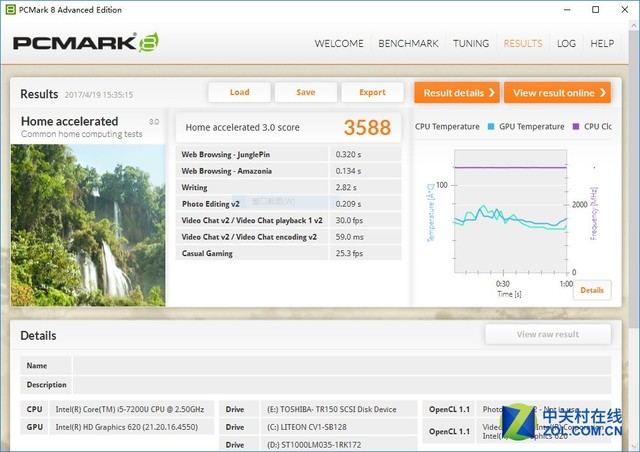Viewport: 640px width, 452px height.
Task: Click the Export button
Action: [372, 92]
